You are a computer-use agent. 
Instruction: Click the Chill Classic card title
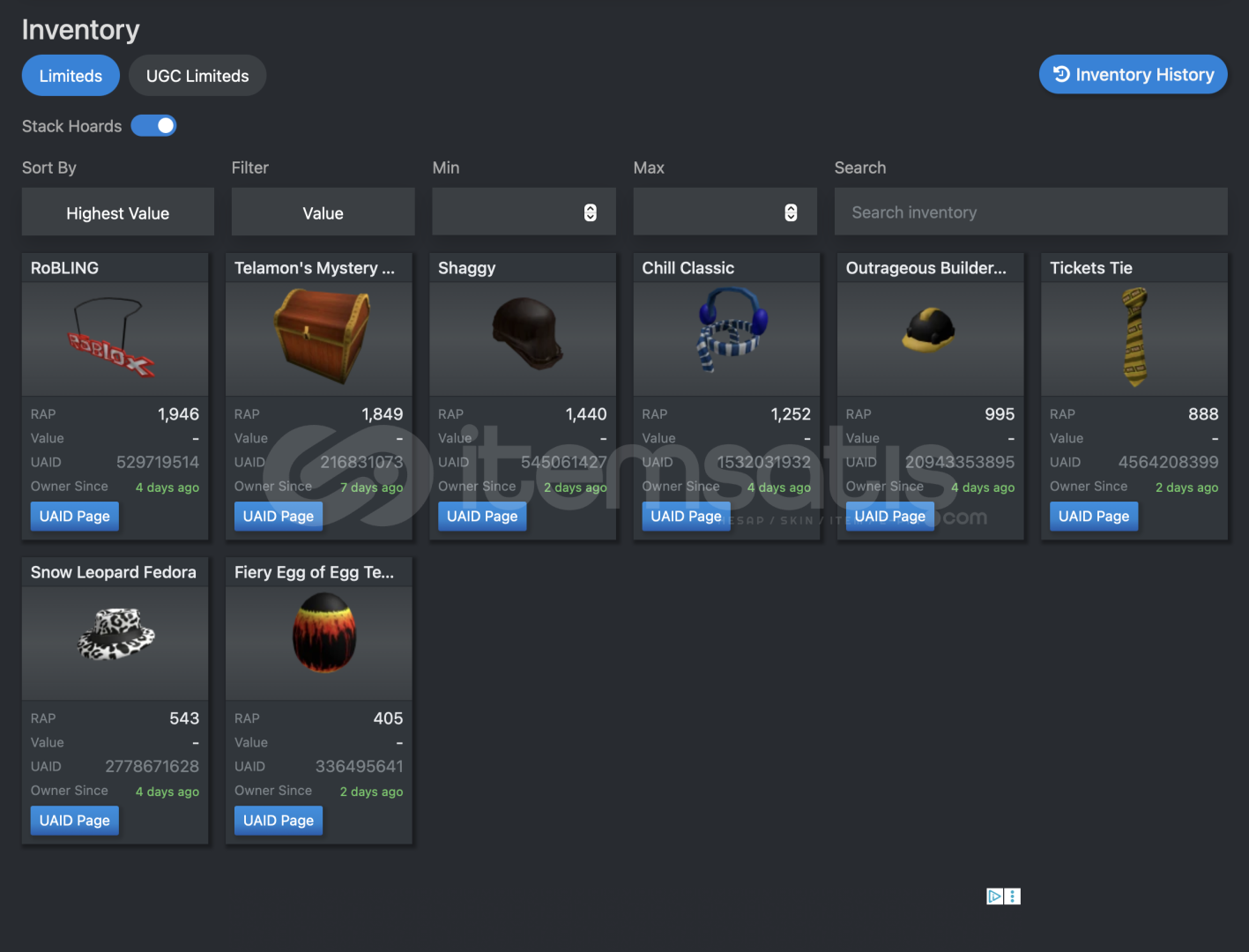click(688, 268)
